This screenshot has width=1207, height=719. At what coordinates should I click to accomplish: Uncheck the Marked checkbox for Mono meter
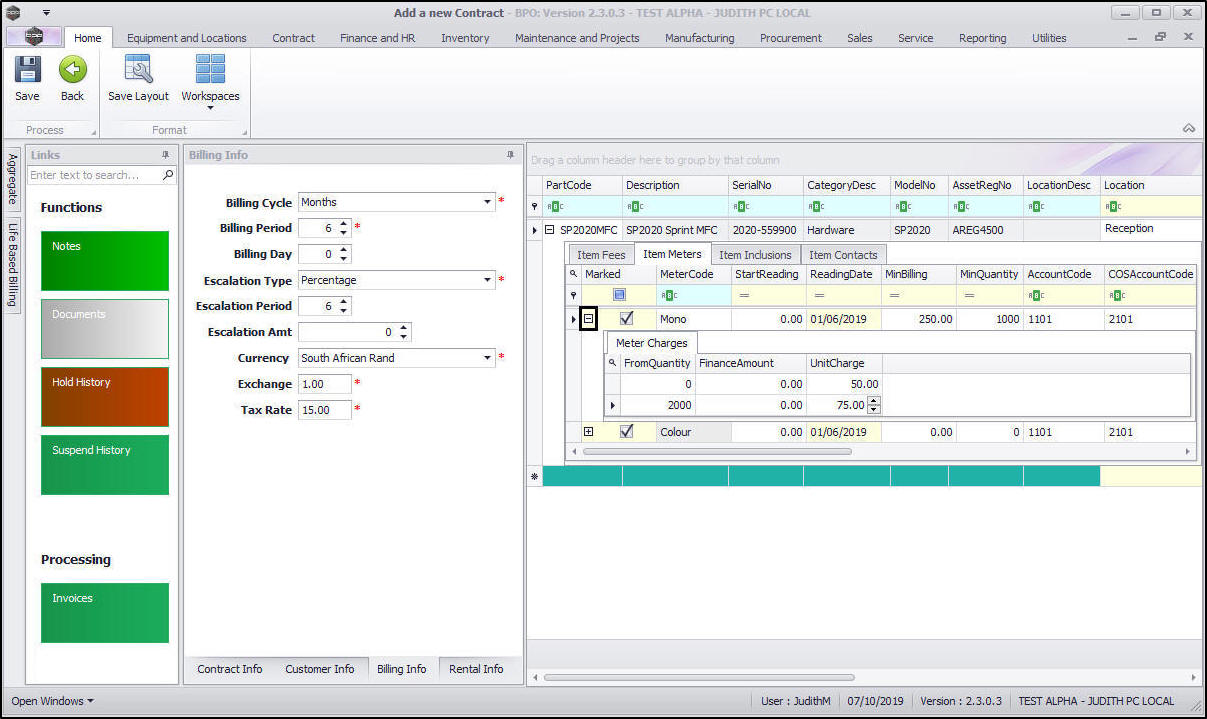(627, 319)
